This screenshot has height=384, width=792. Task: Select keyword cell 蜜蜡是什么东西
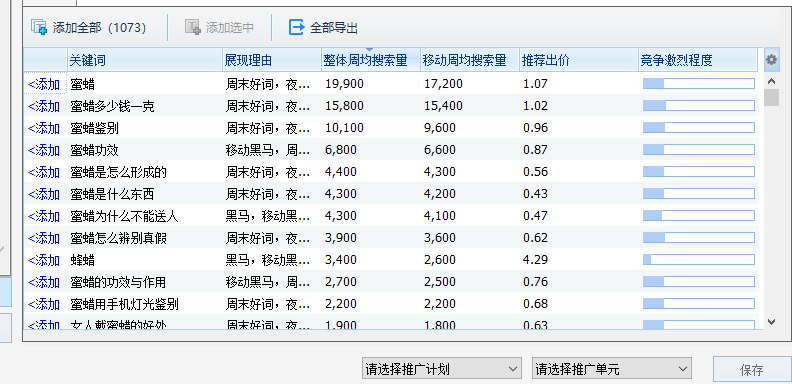pos(113,194)
